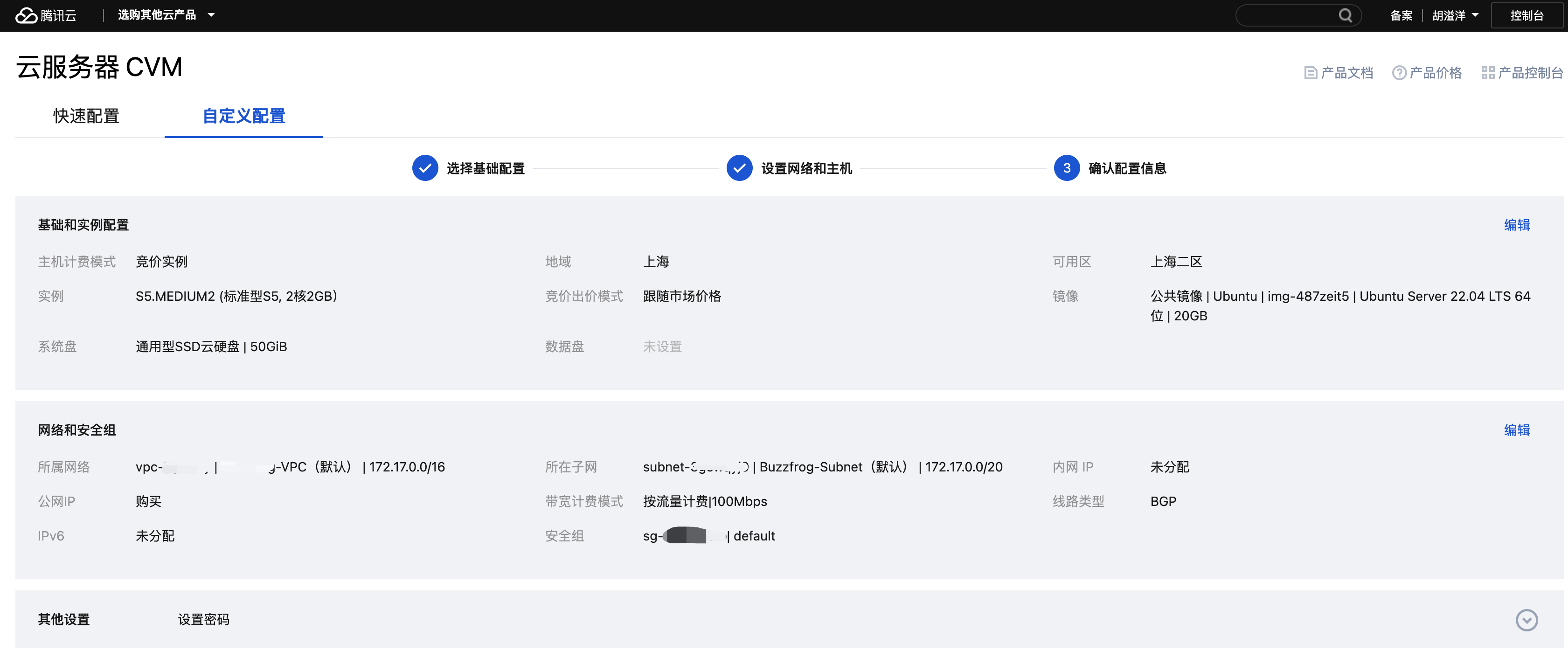Click the IPv6 未分配 value
This screenshot has width=1568, height=651.
pyautogui.click(x=155, y=536)
